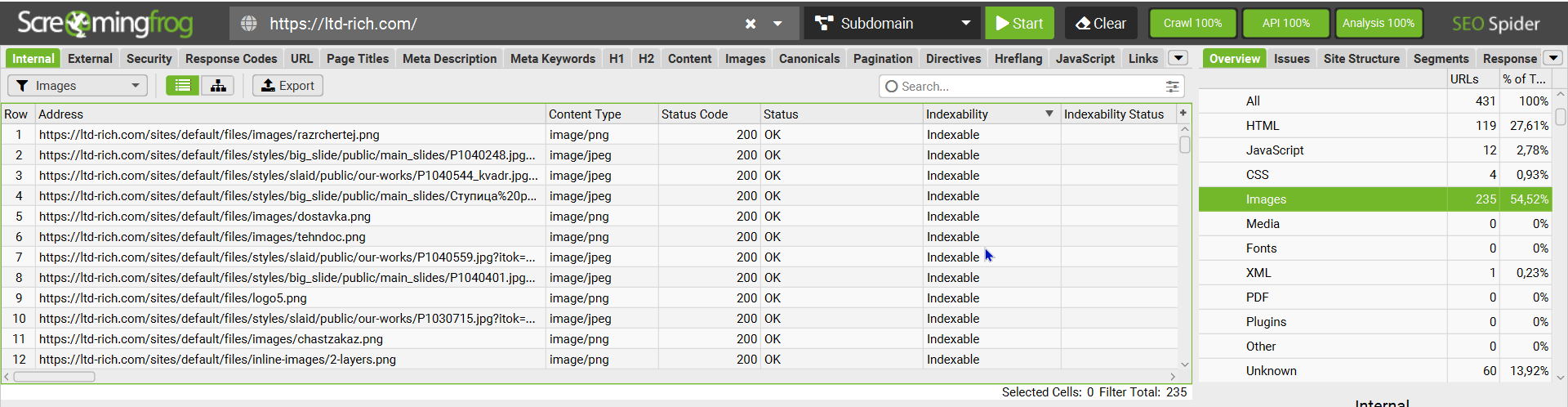Viewport: 1568px width, 407px height.
Task: Open the Subdomain crawl mode dropdown
Action: click(894, 24)
